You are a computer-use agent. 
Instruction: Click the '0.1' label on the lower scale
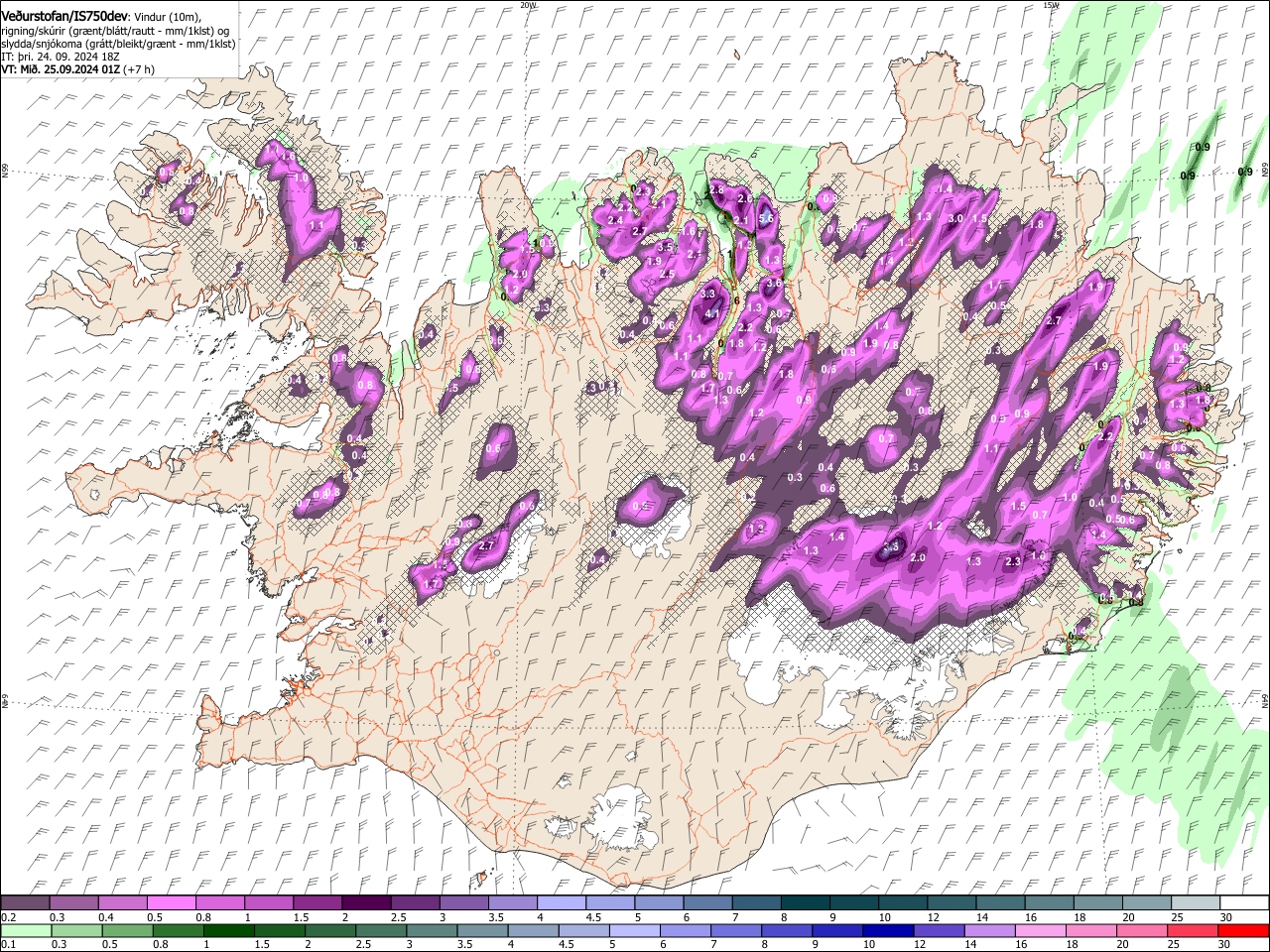coord(8,944)
